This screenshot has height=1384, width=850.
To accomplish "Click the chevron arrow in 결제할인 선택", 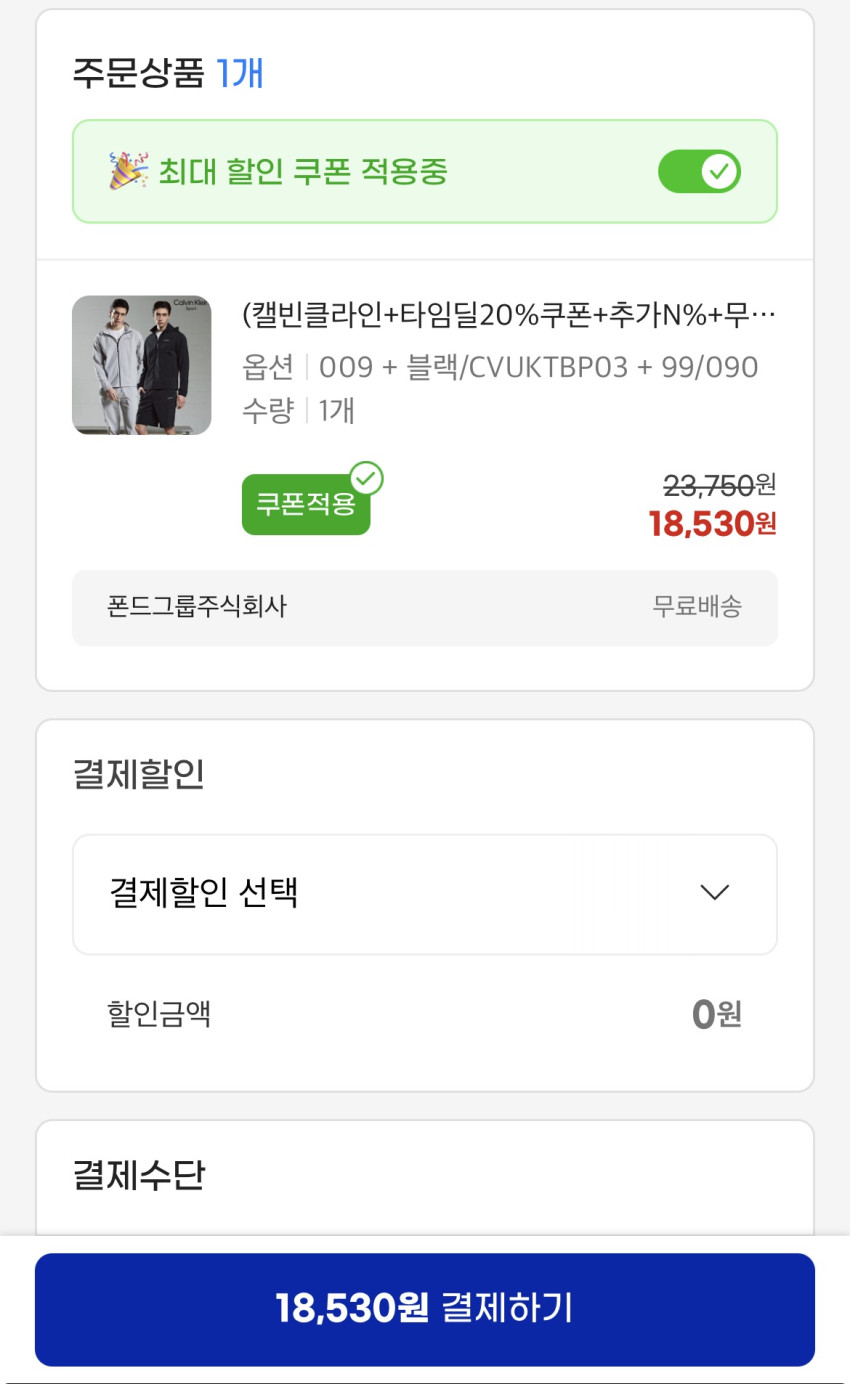I will click(715, 893).
